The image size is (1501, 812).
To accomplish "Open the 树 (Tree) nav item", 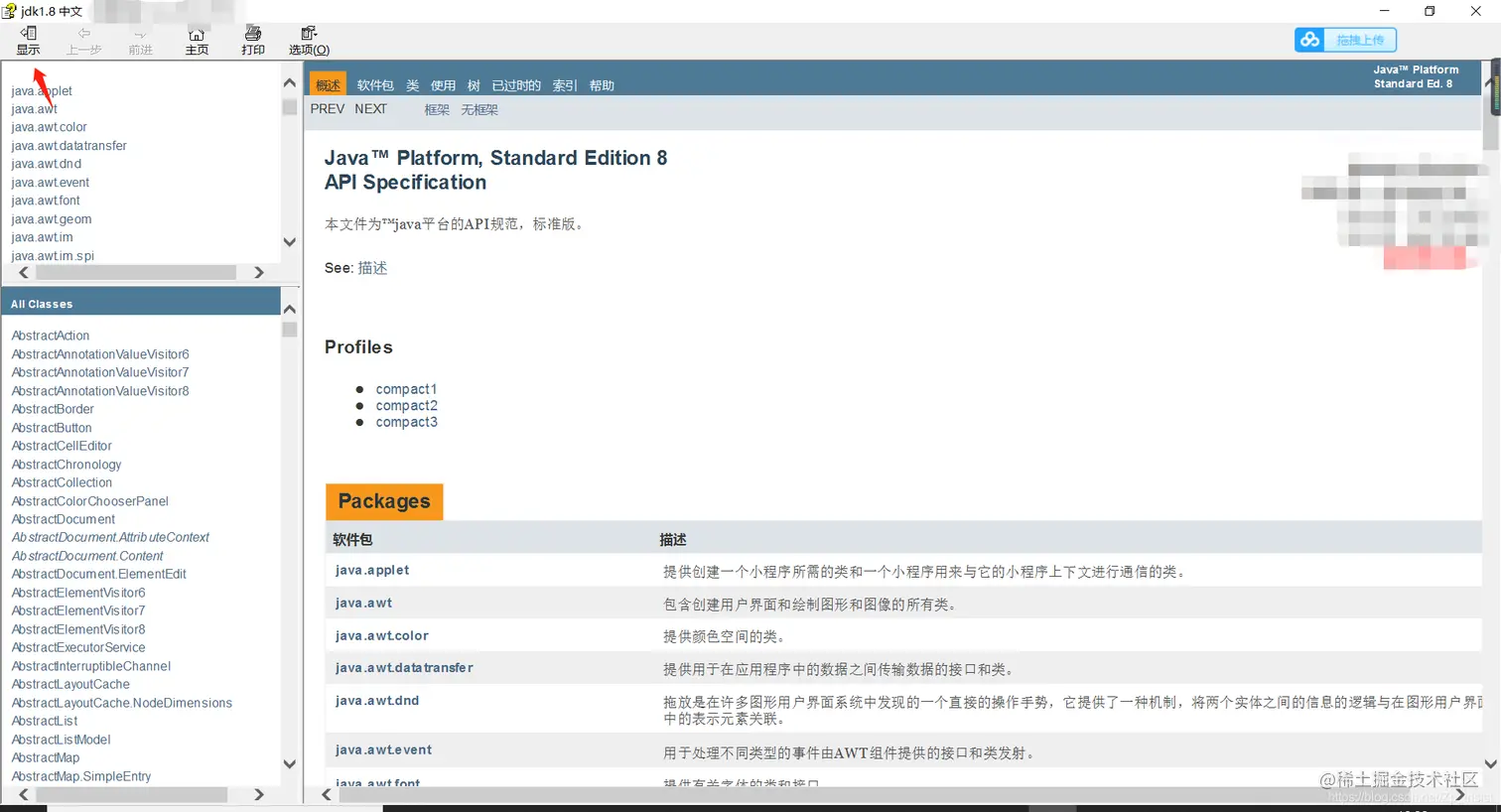I will (x=474, y=85).
